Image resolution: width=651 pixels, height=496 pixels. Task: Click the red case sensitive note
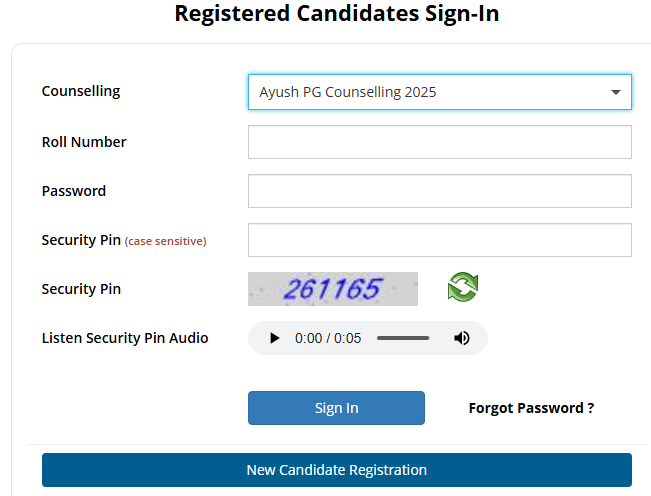click(166, 241)
